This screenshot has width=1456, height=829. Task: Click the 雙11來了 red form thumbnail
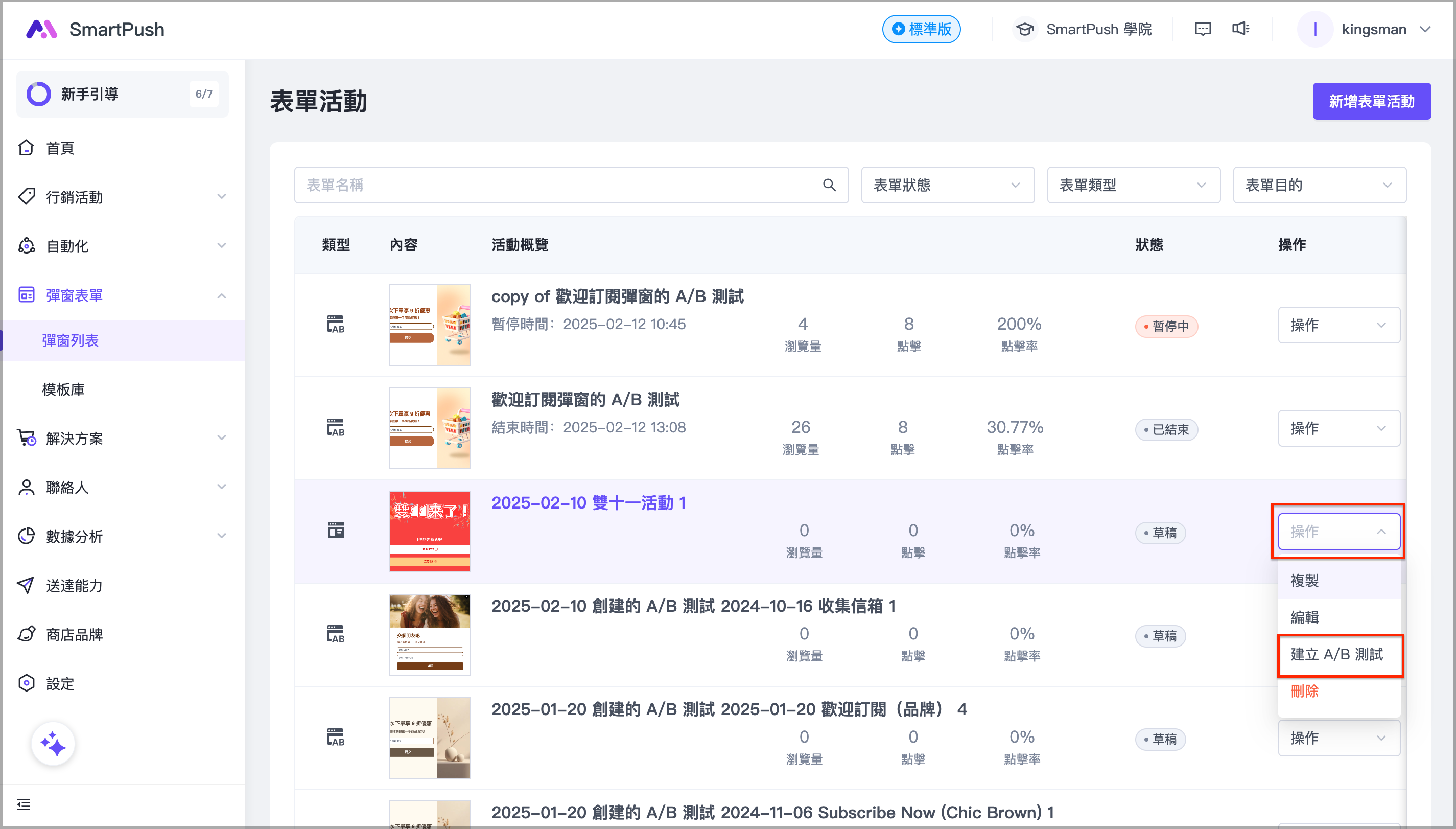click(x=430, y=531)
